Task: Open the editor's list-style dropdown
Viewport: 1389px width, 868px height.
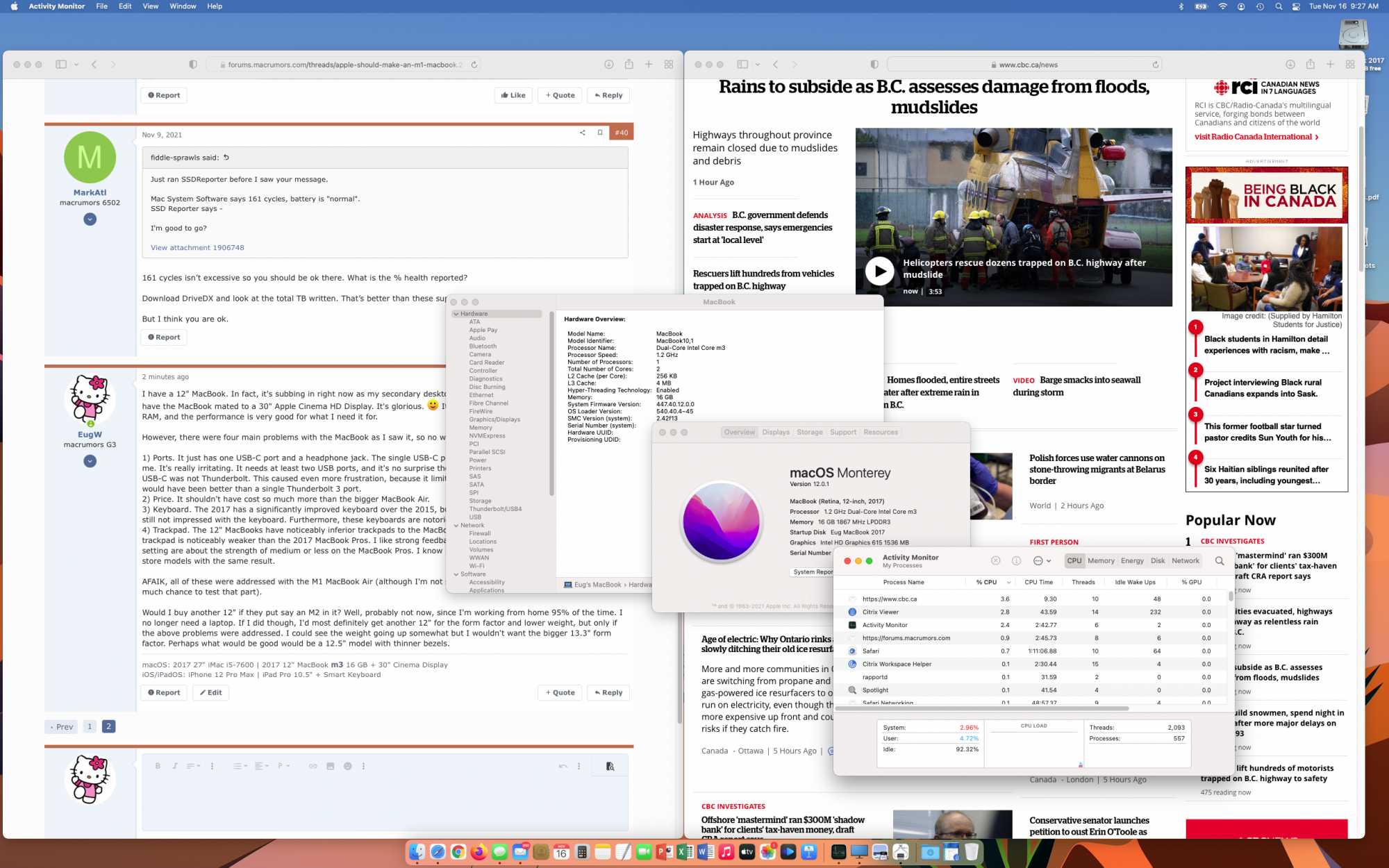Action: pyautogui.click(x=241, y=766)
